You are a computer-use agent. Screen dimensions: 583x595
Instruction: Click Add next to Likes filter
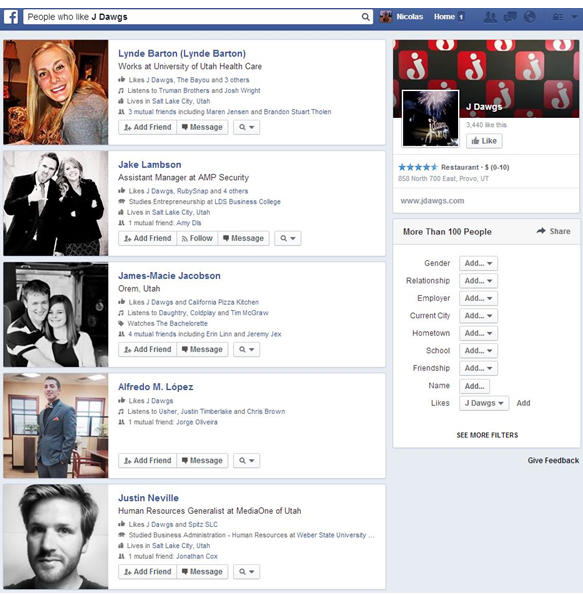[523, 403]
